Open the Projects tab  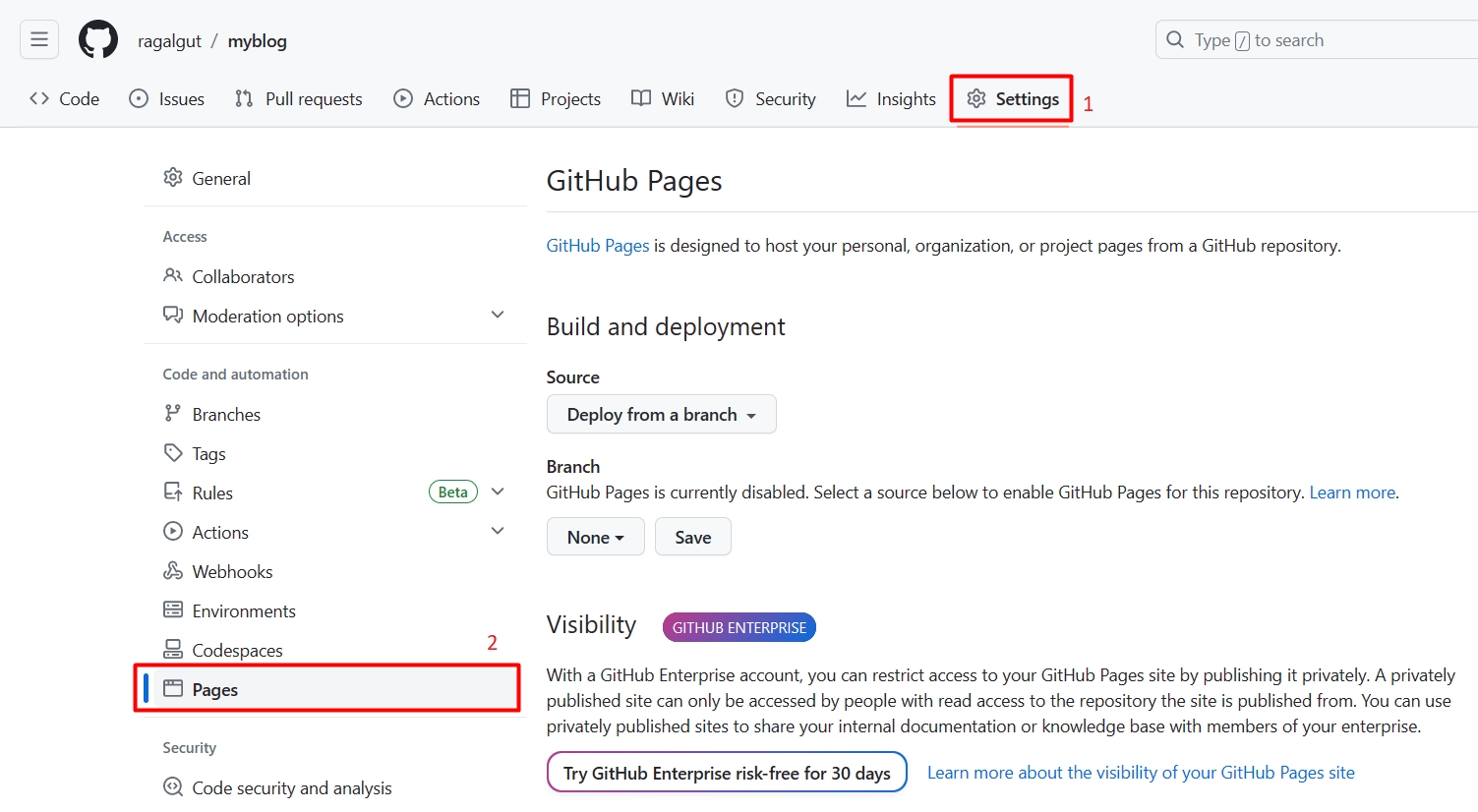point(556,98)
